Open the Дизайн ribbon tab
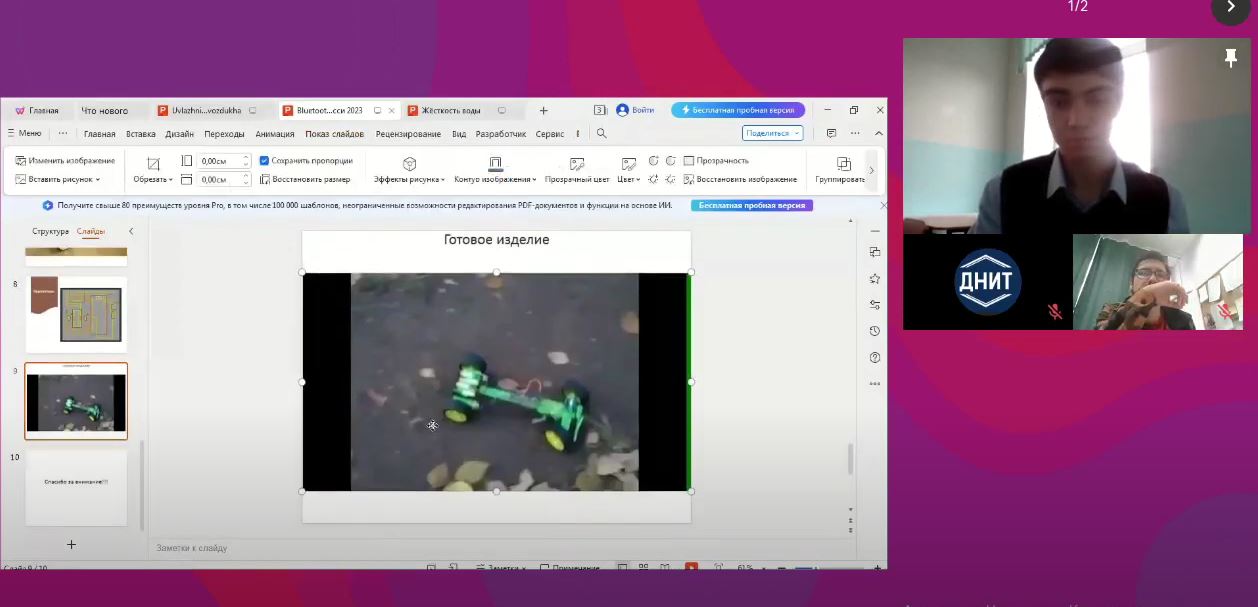This screenshot has width=1258, height=607. 180,134
